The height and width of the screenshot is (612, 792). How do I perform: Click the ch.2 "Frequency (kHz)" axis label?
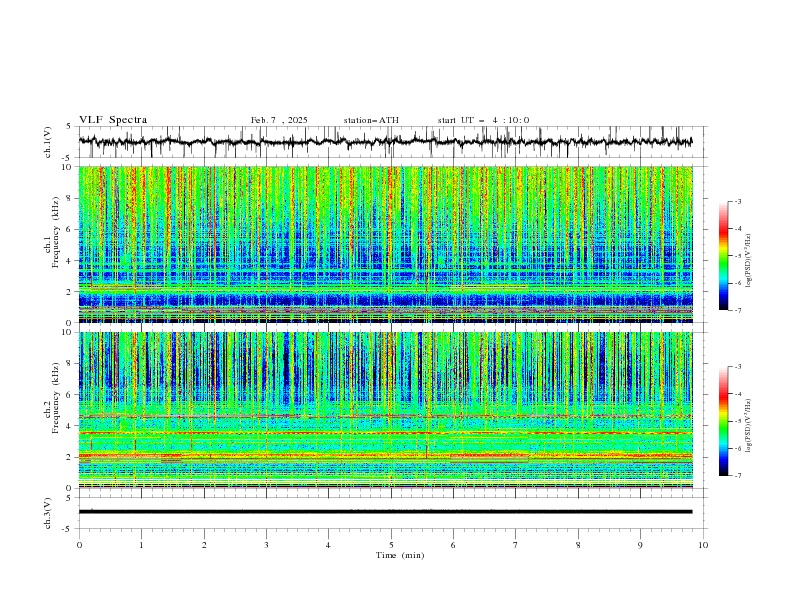tap(57, 397)
